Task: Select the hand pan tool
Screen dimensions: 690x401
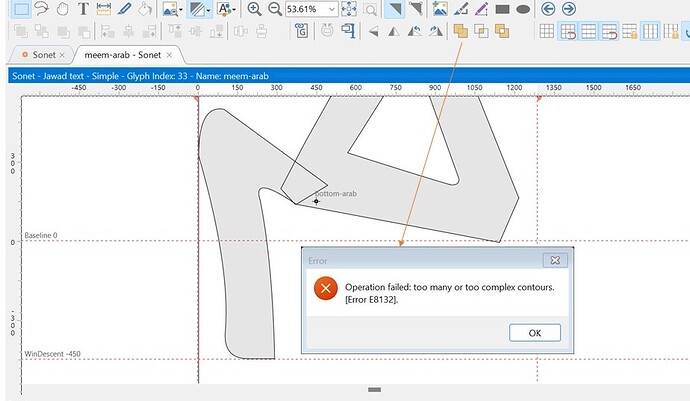Action: pyautogui.click(x=62, y=9)
